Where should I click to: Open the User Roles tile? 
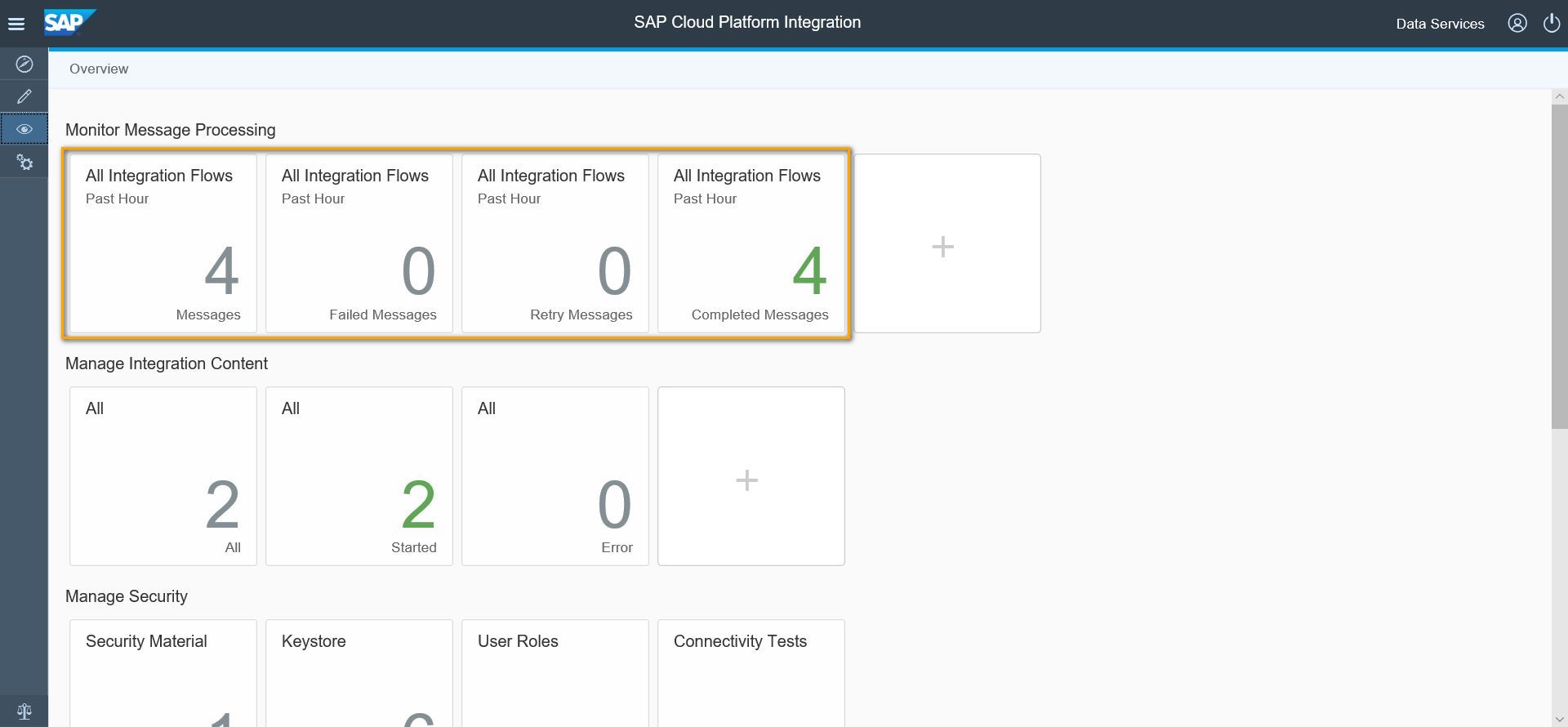555,673
